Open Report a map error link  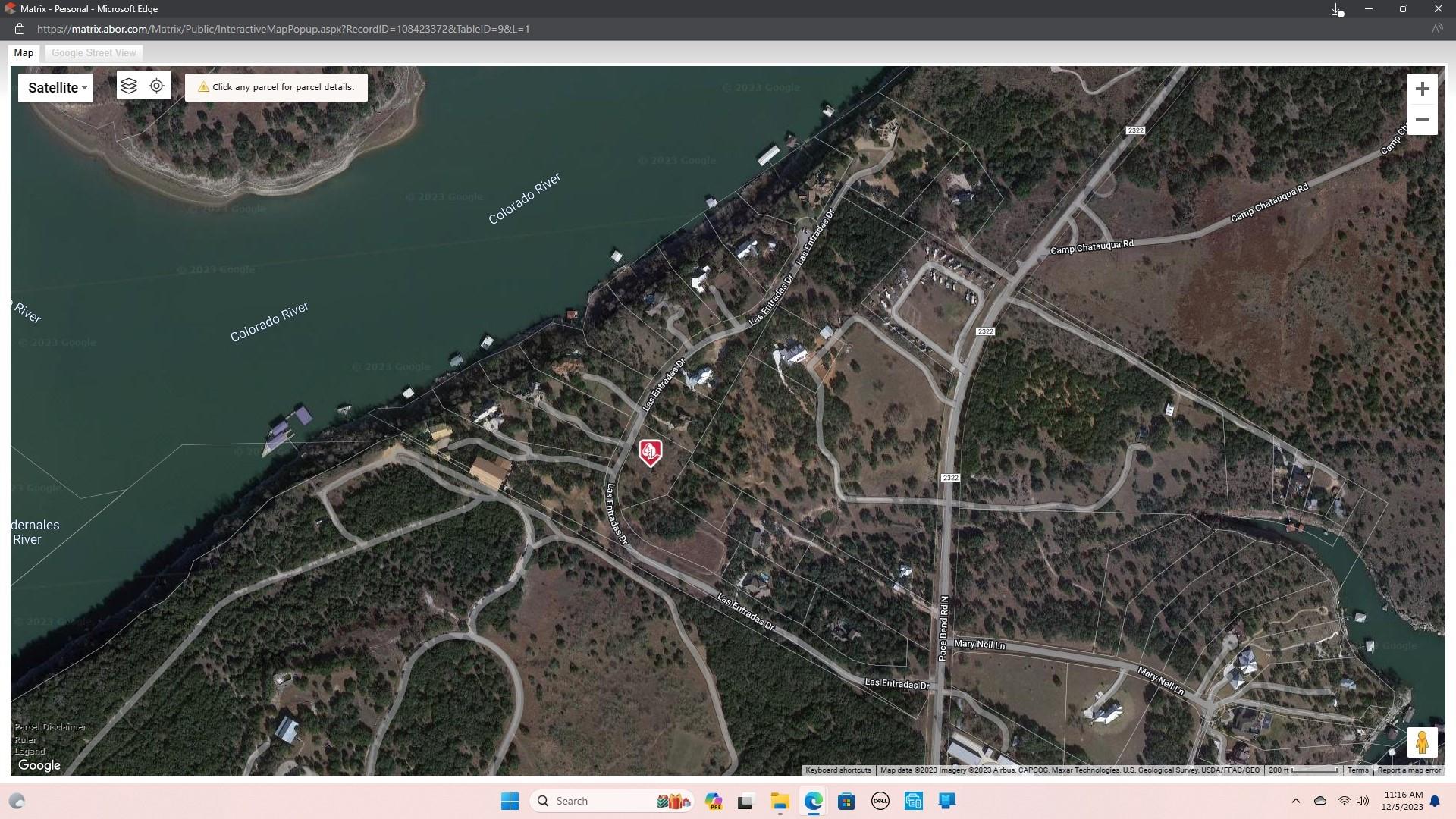tap(1409, 770)
